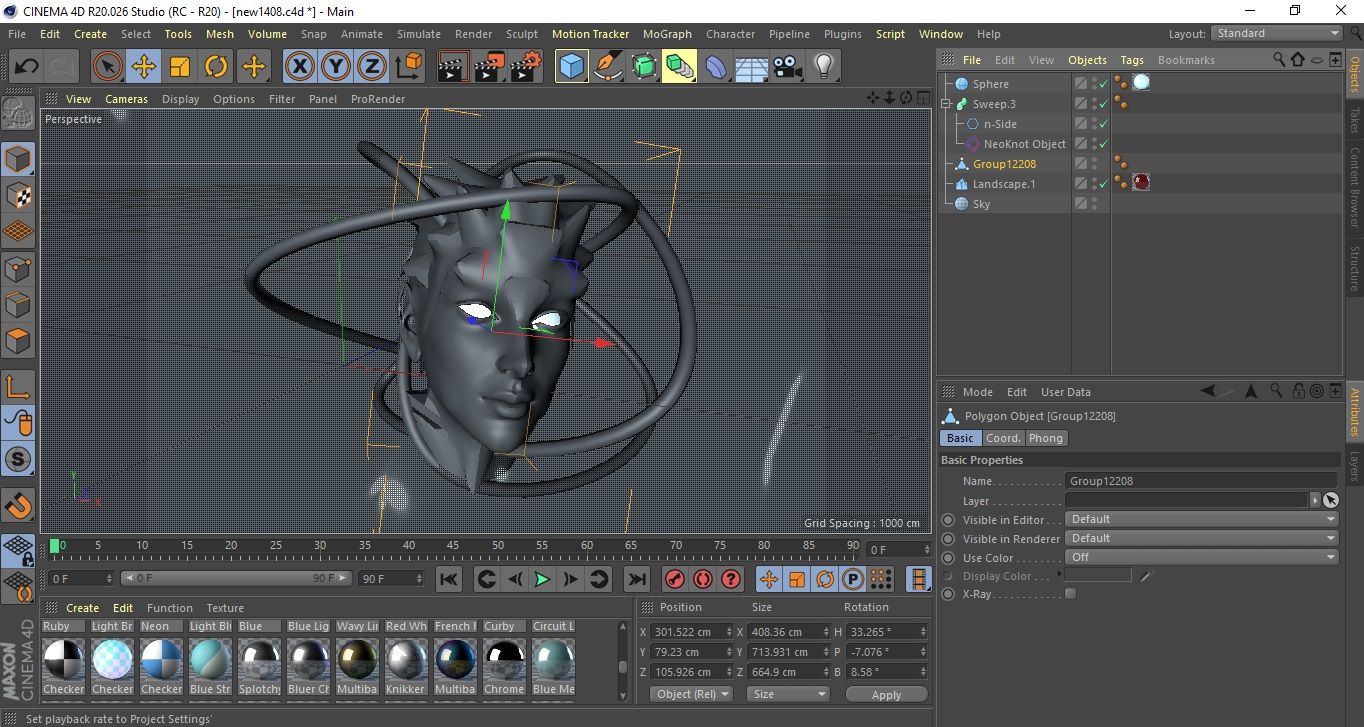
Task: Add a Cube primitive object
Action: click(x=571, y=67)
